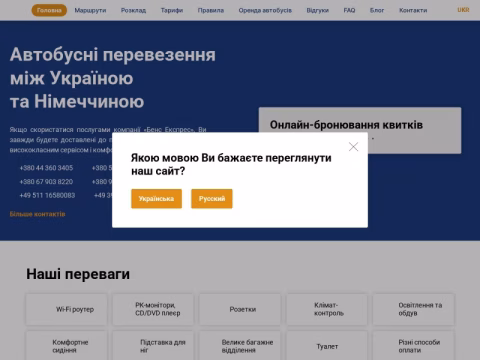Click FAQ in the navigation bar
Viewport: 480px width, 360px height.
point(349,10)
